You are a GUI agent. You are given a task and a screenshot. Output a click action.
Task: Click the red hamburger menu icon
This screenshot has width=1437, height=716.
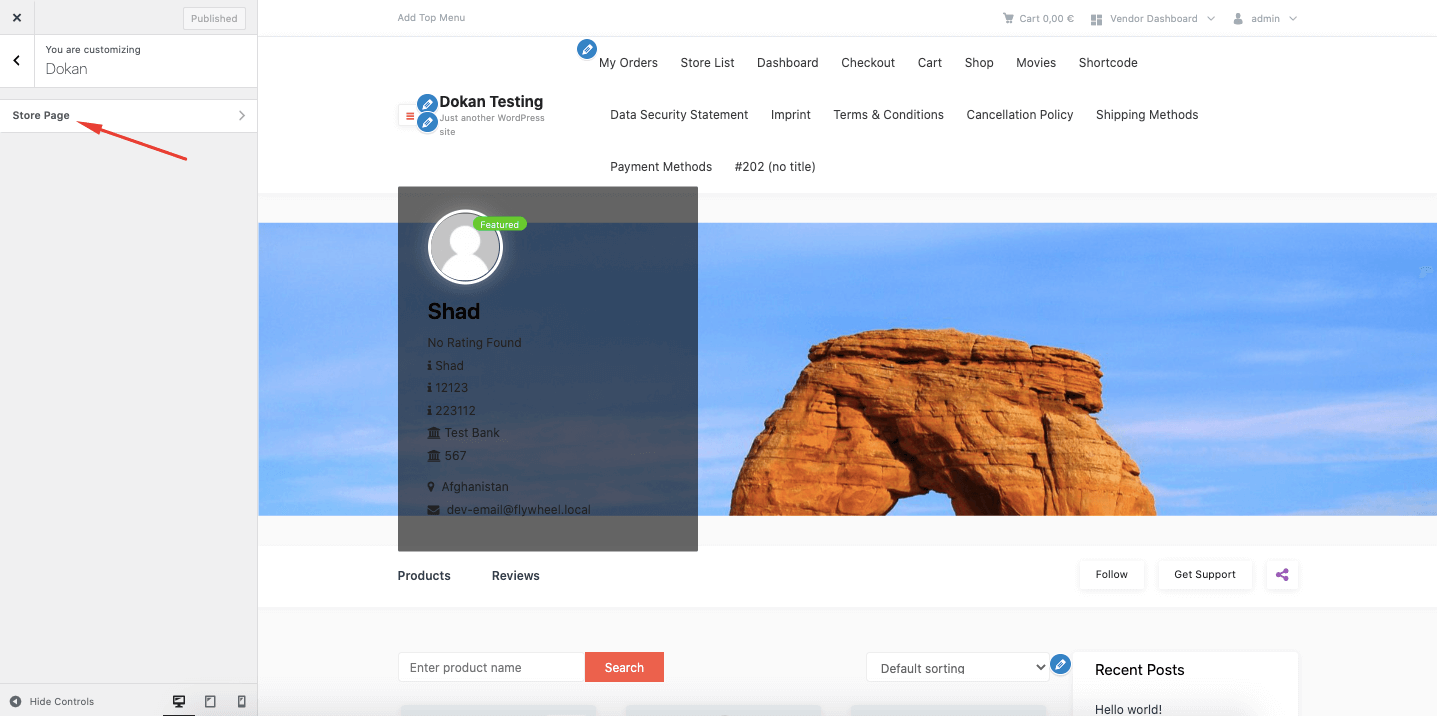pos(409,116)
